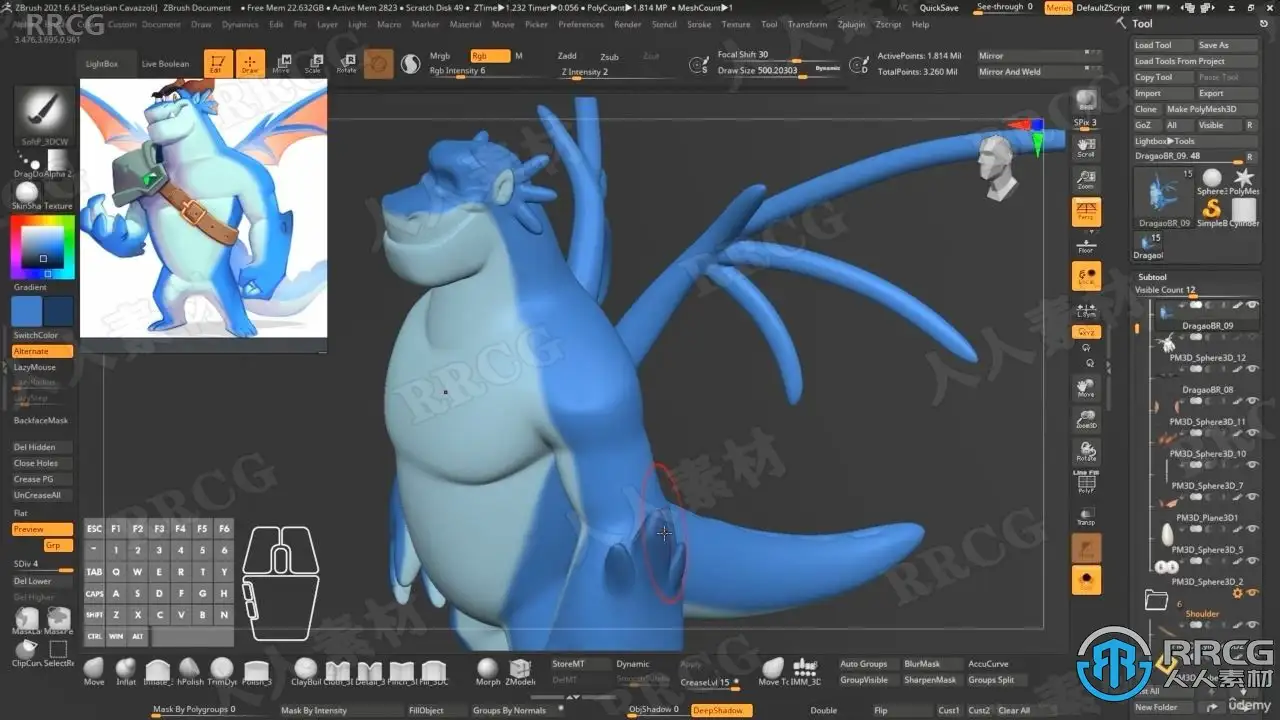Image resolution: width=1280 pixels, height=720 pixels.
Task: Enable the Zadd sculpt mode
Action: pyautogui.click(x=567, y=56)
